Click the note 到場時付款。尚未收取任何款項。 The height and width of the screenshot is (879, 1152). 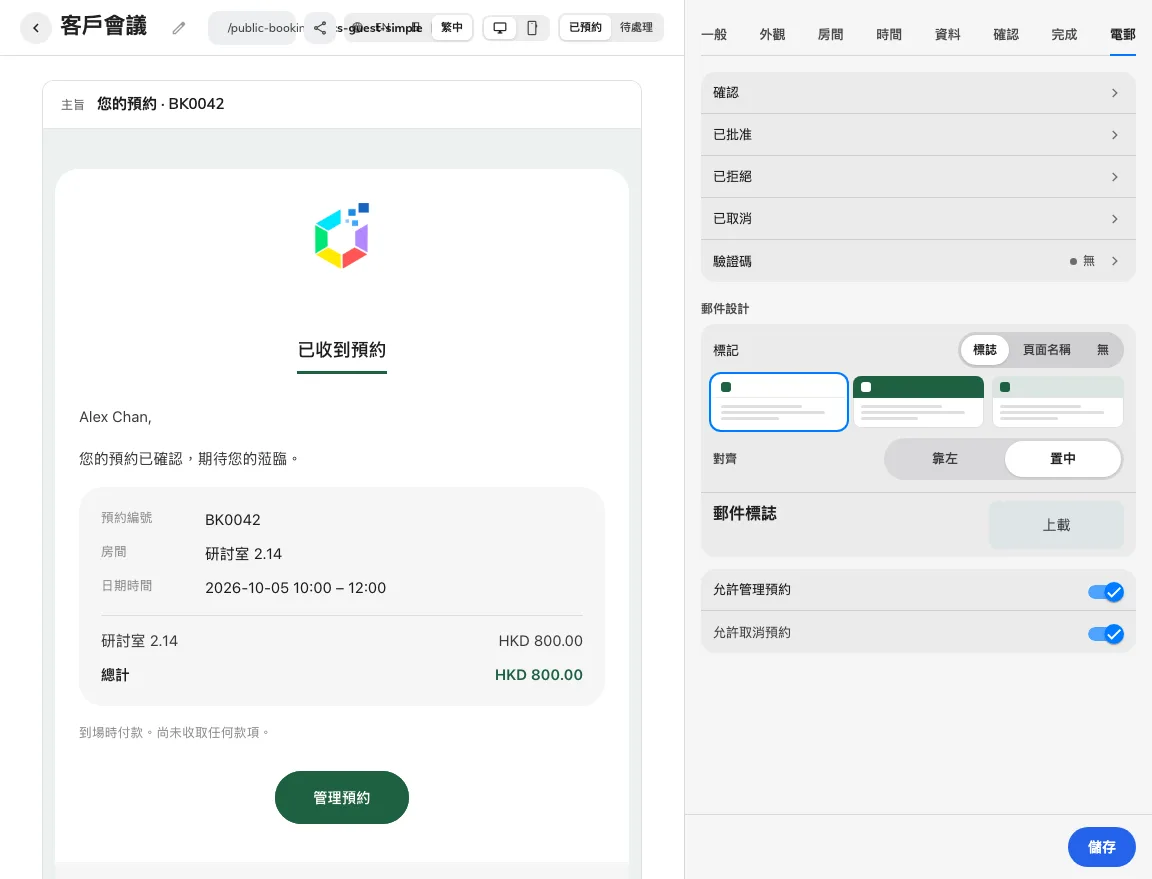(175, 732)
